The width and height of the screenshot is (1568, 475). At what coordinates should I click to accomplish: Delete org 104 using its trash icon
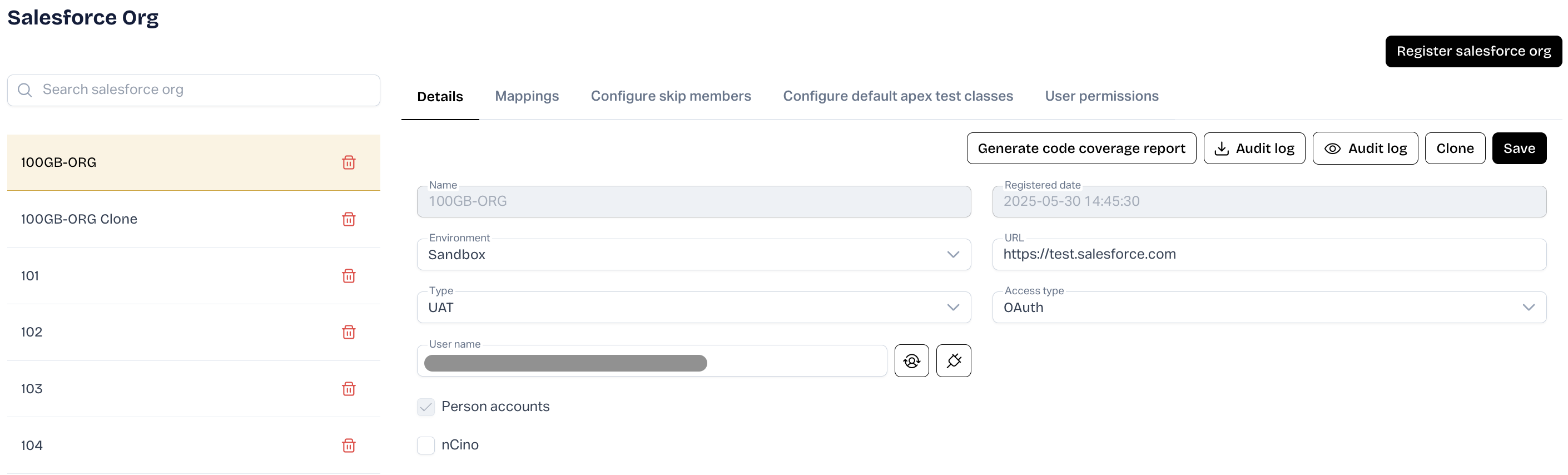[x=348, y=445]
